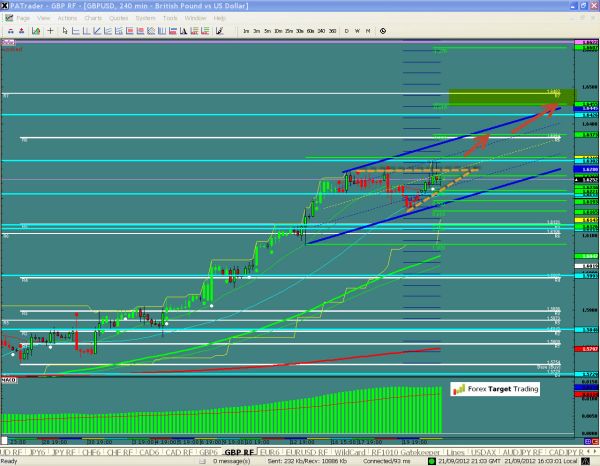Select the 1m timeframe button
Image resolution: width=600 pixels, height=466 pixels.
pos(246,32)
